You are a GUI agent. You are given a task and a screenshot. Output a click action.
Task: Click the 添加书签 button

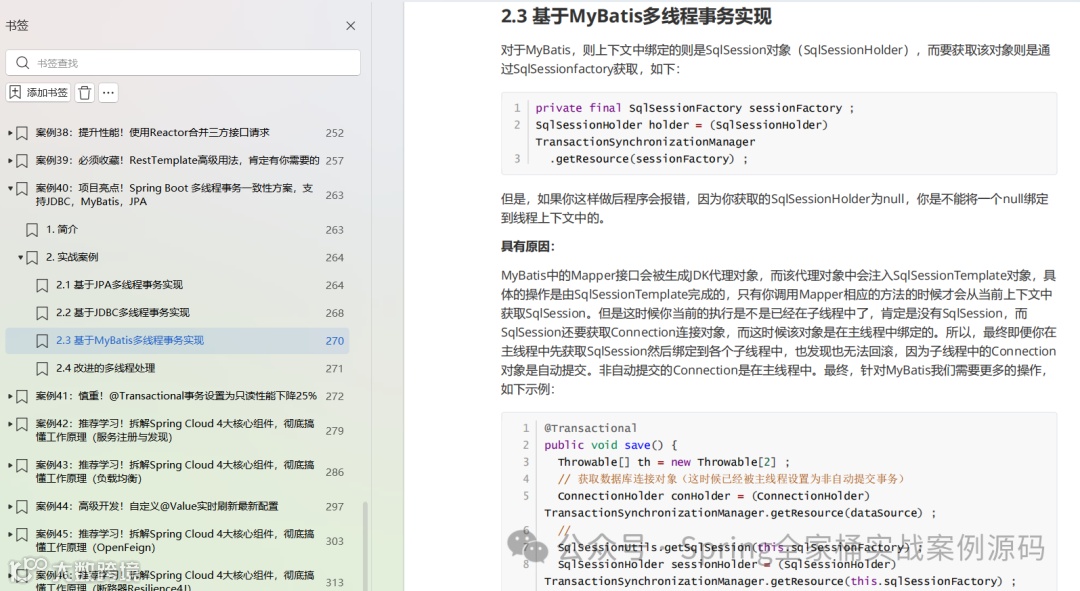(x=39, y=92)
